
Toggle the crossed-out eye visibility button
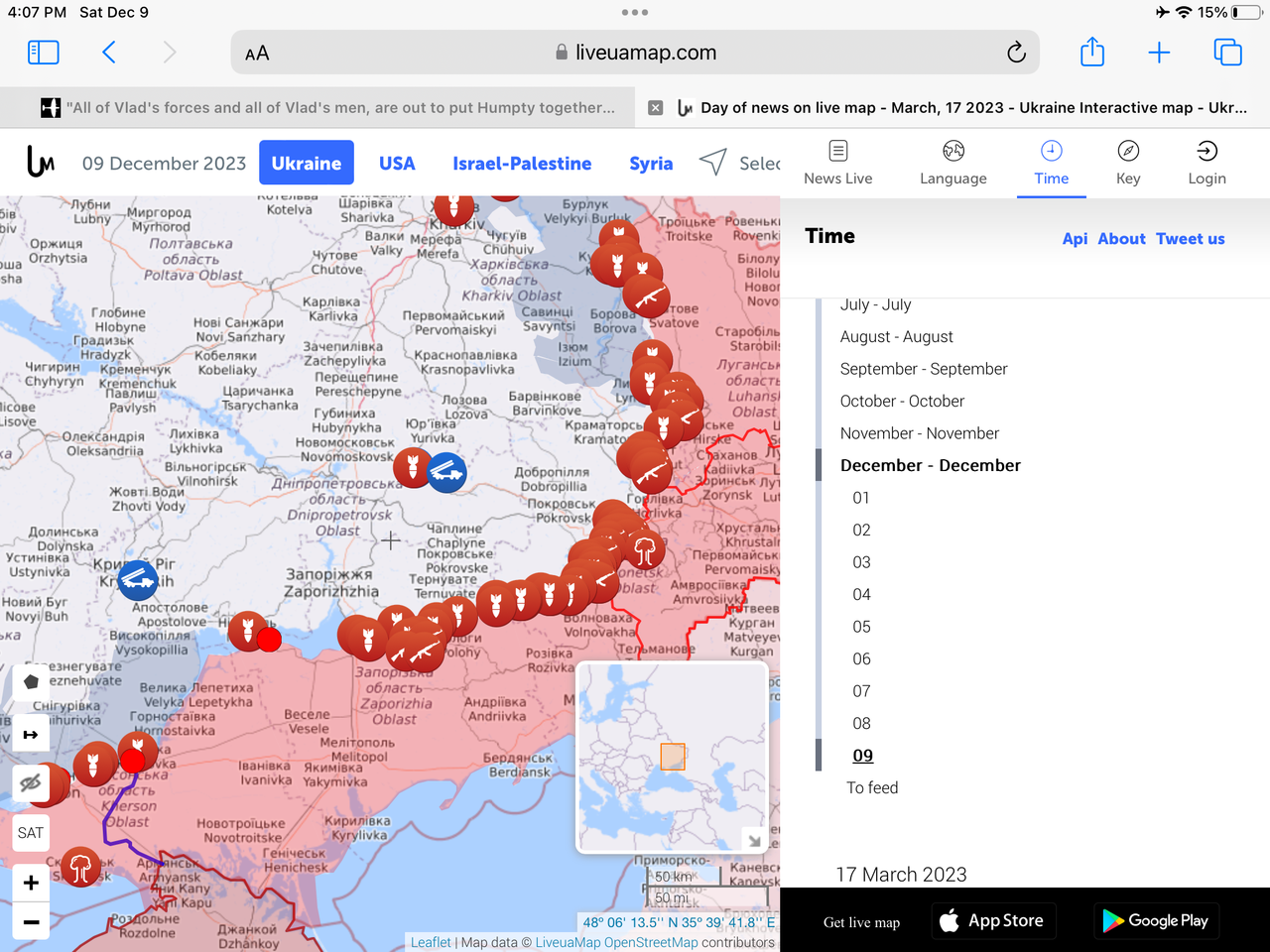click(31, 783)
